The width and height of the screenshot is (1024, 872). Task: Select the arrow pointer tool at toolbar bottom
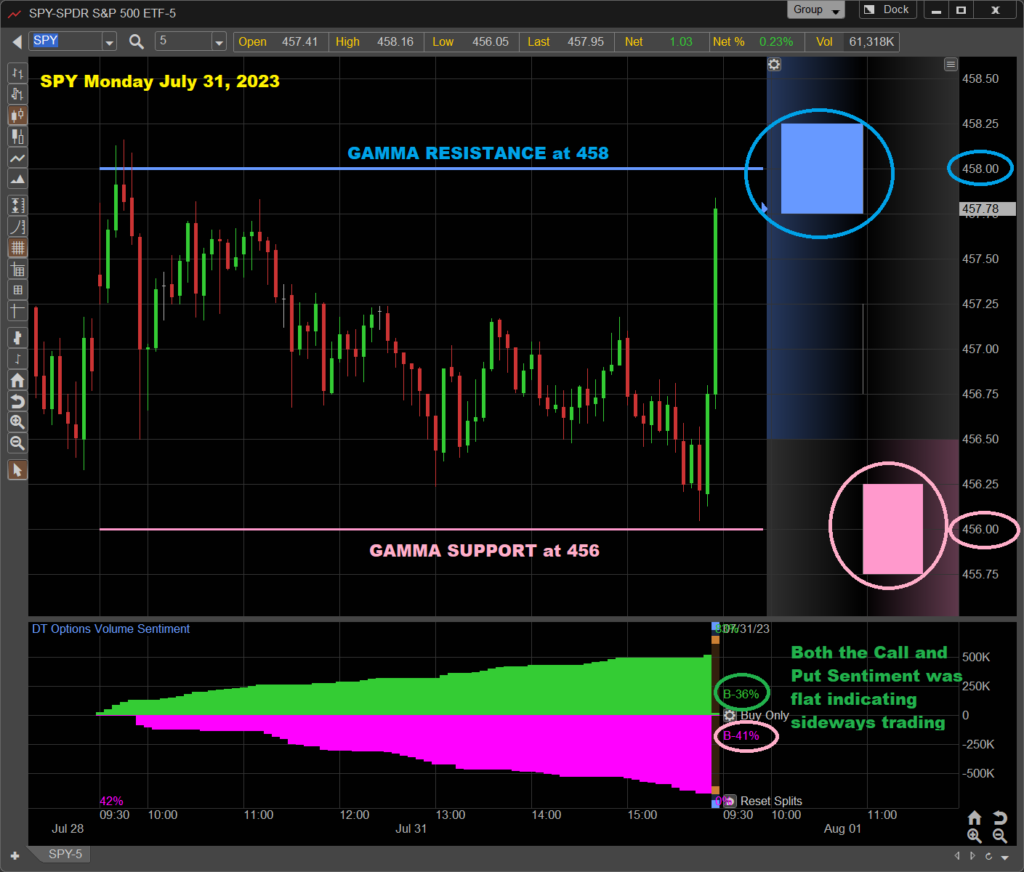[17, 469]
